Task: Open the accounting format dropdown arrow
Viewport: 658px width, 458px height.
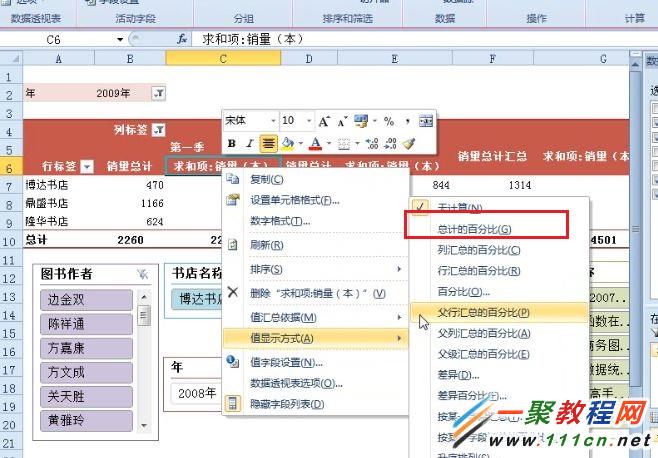Action: (x=374, y=121)
